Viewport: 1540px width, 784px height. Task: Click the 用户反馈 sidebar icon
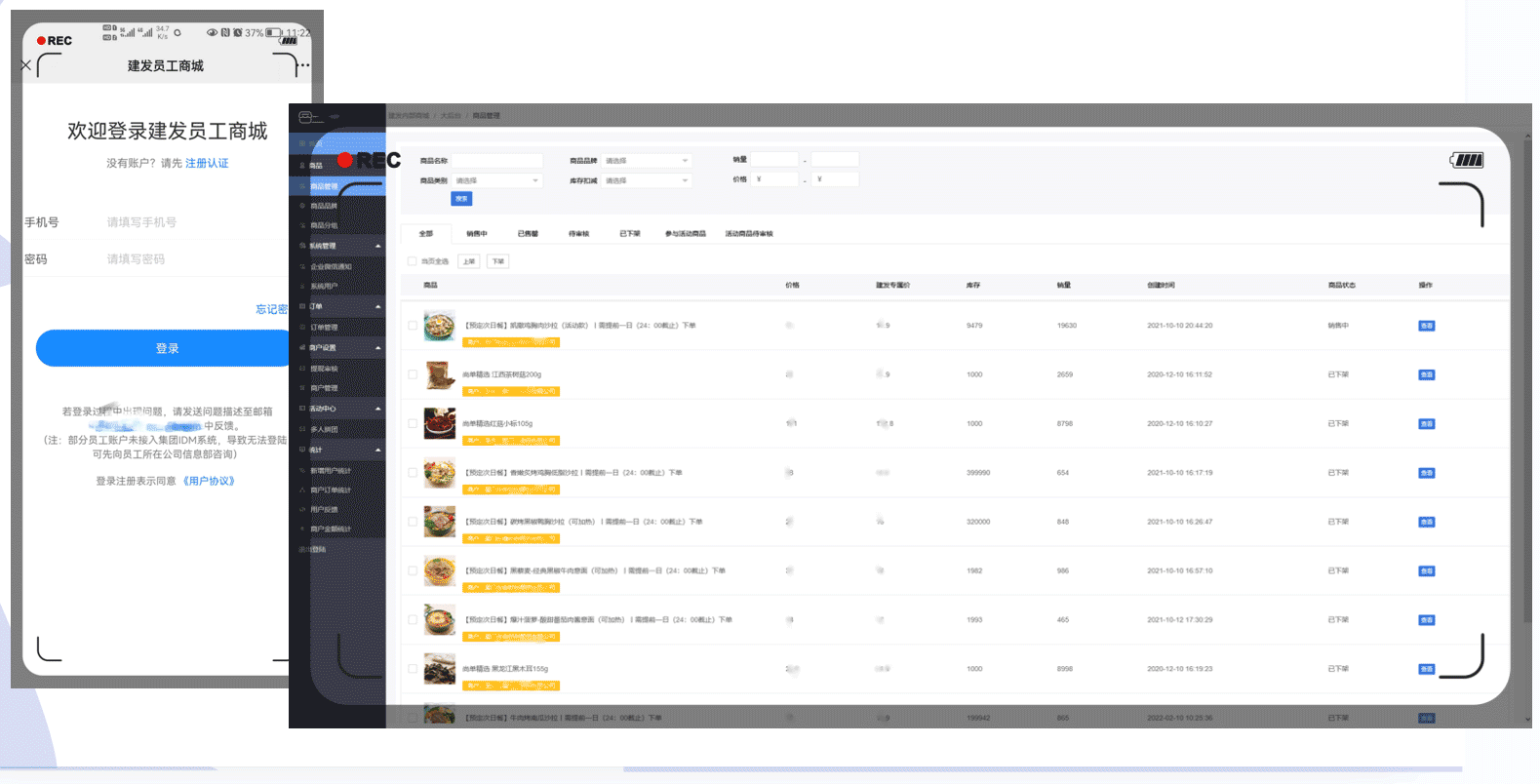coord(302,510)
